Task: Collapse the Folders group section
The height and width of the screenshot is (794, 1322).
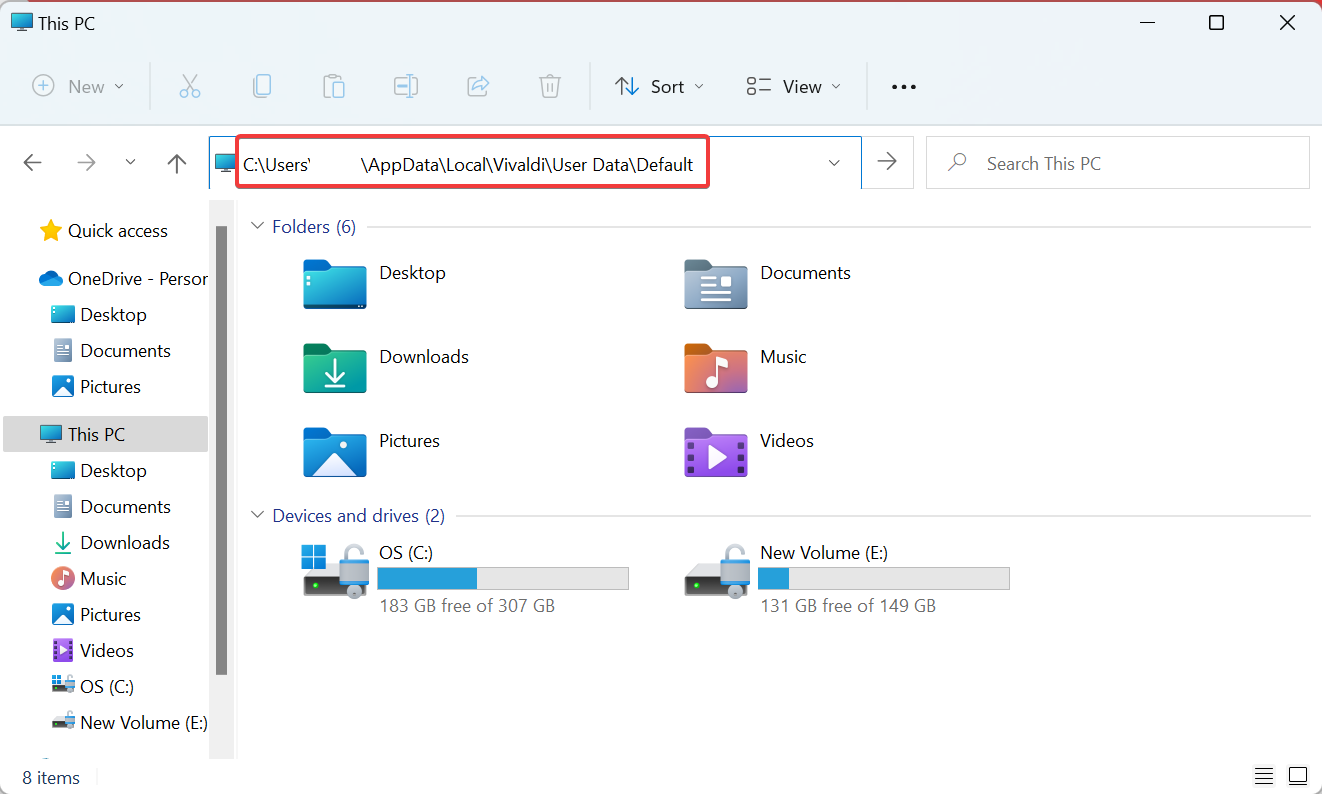Action: pos(257,227)
